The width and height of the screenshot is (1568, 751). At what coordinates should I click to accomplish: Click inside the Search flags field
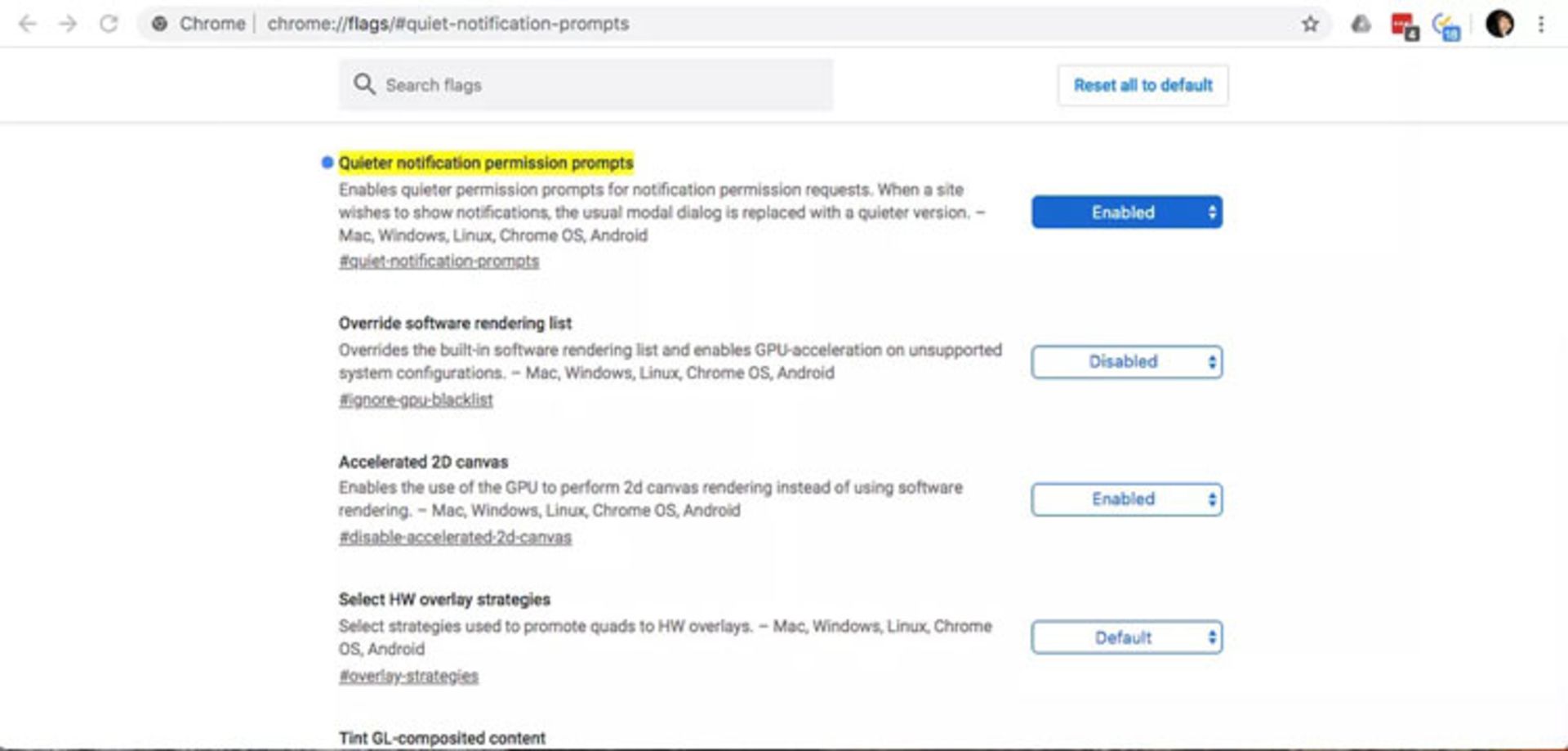point(588,84)
